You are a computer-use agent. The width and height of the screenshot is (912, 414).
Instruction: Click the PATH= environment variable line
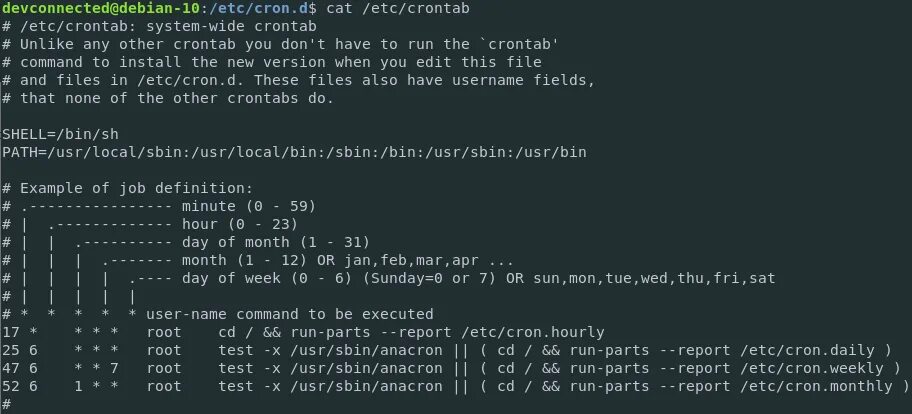click(294, 152)
